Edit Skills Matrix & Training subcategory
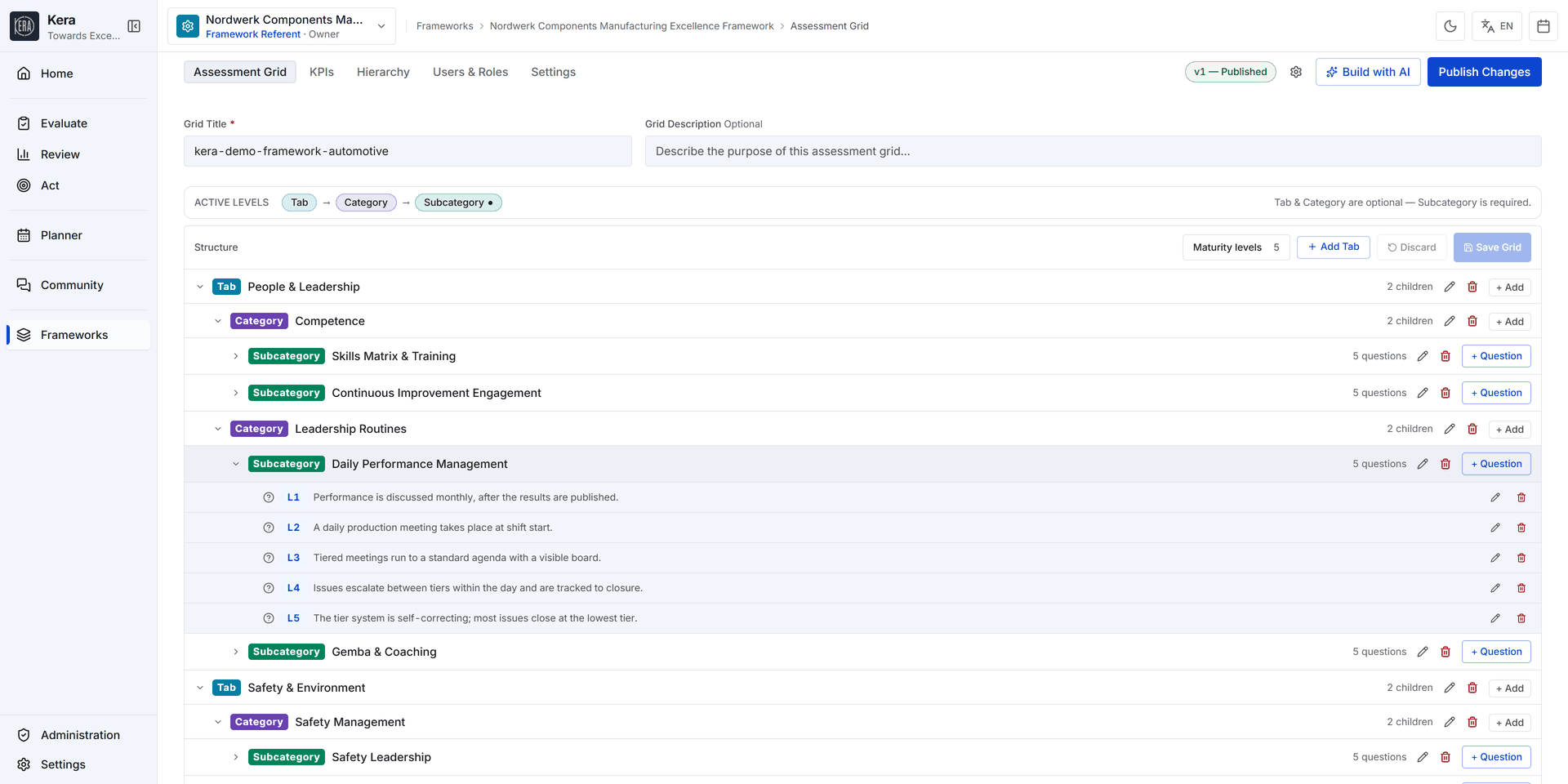Screen dimensions: 1568x784 [1423, 356]
